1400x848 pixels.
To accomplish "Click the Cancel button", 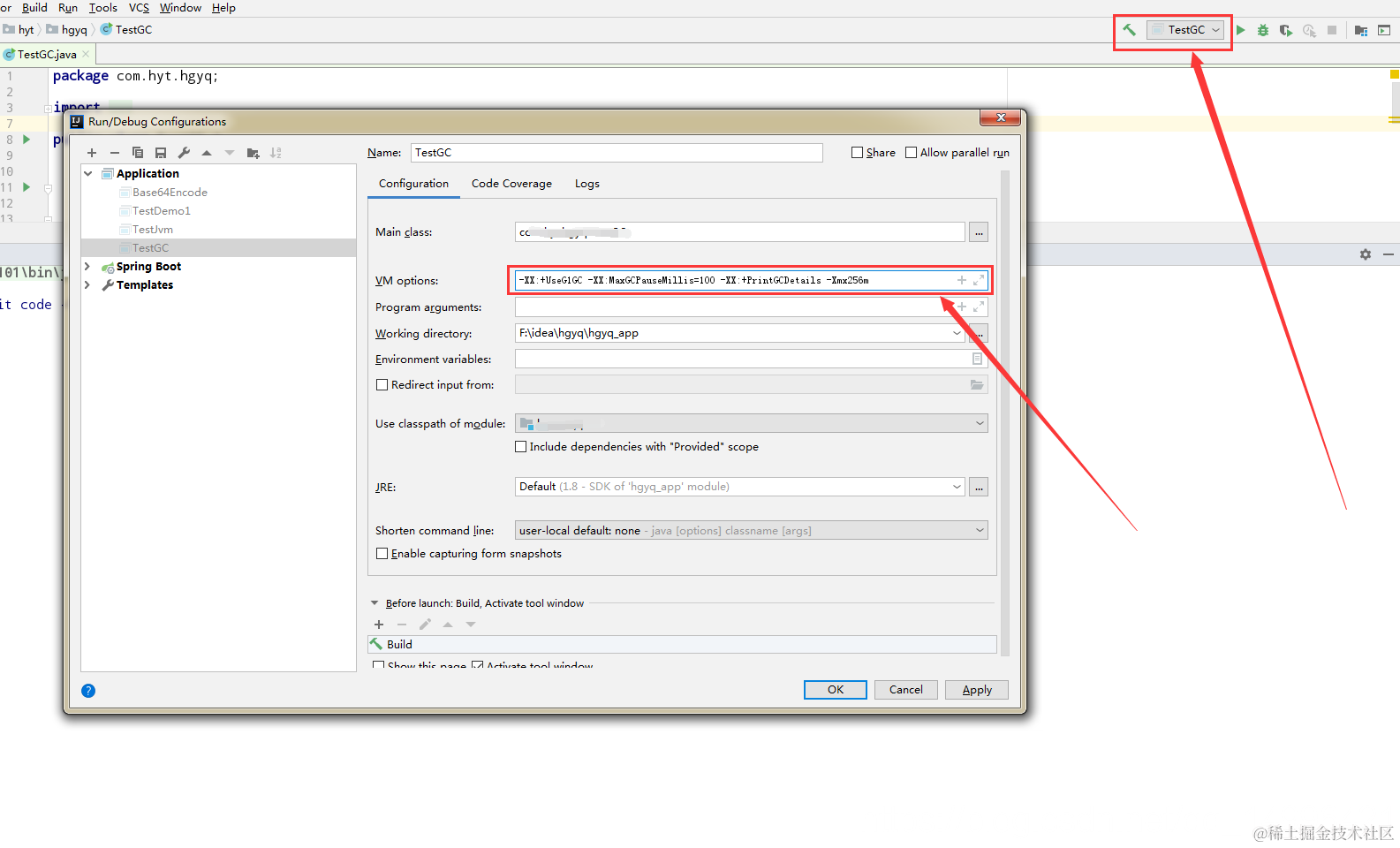I will pyautogui.click(x=905, y=690).
